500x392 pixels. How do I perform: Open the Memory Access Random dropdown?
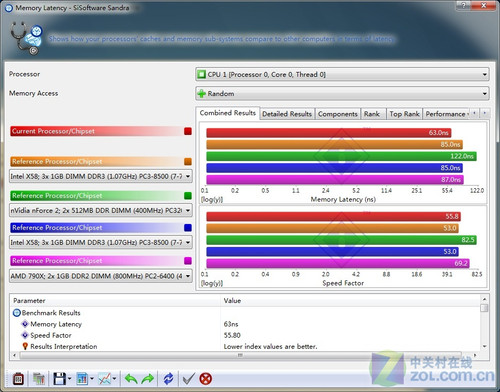pos(342,93)
